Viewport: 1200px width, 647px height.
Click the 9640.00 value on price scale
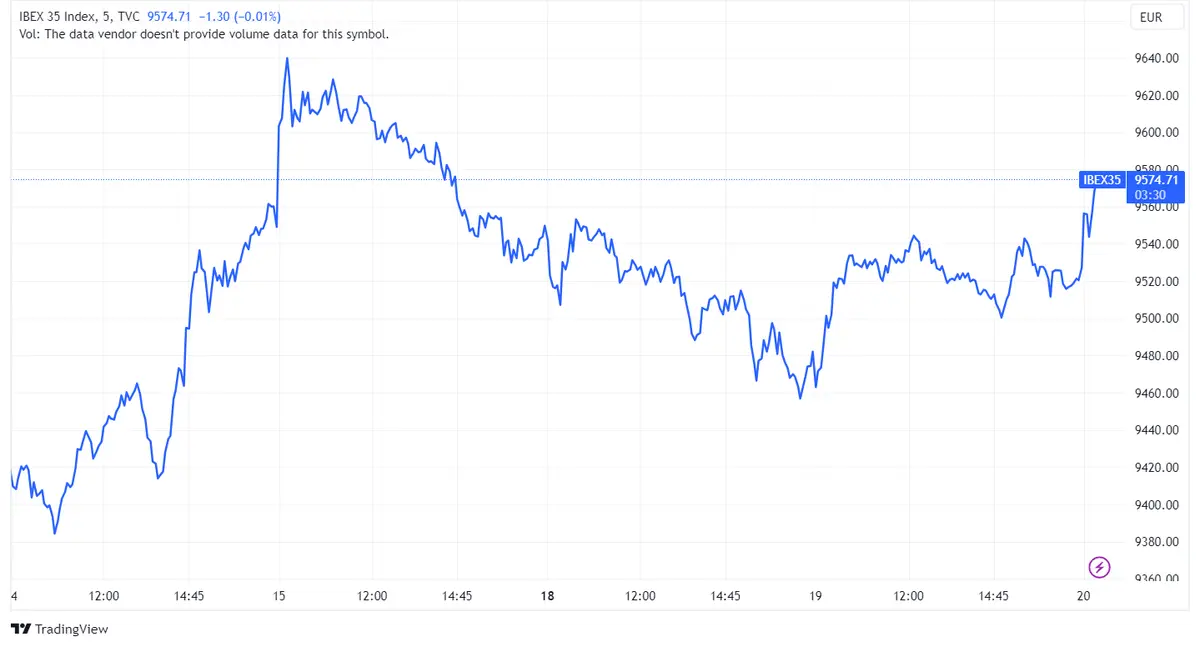click(1156, 58)
